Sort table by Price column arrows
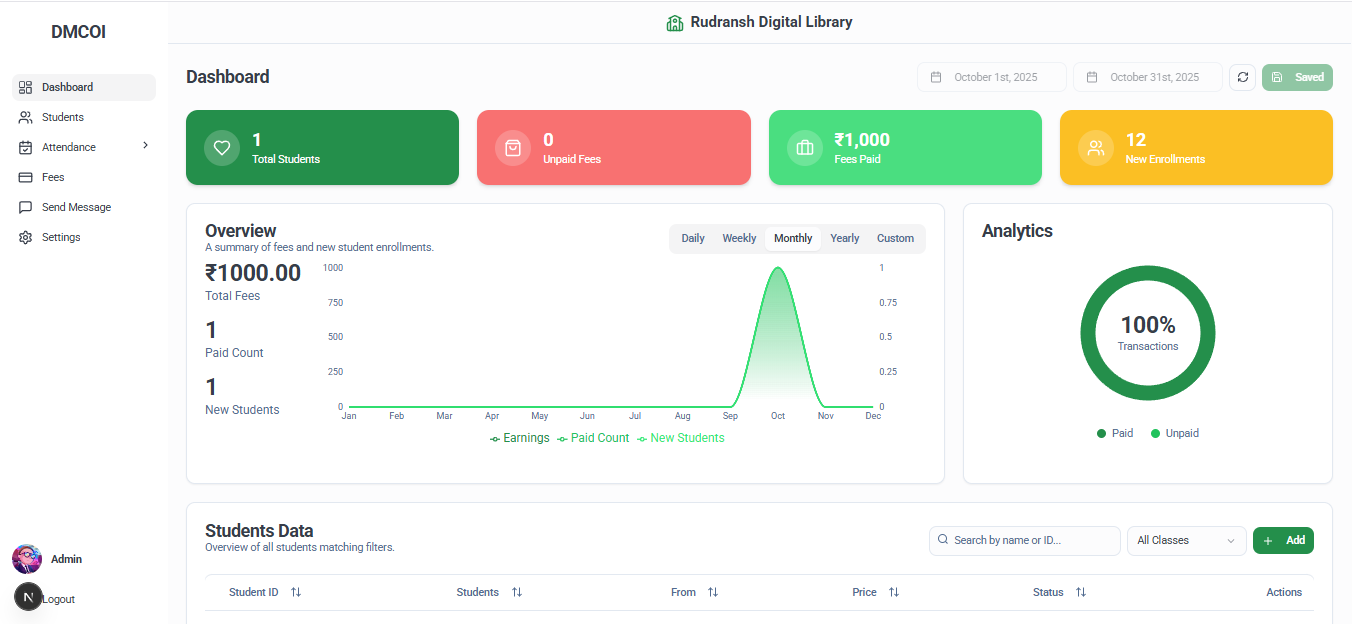Viewport: 1352px width, 624px height. 894,592
